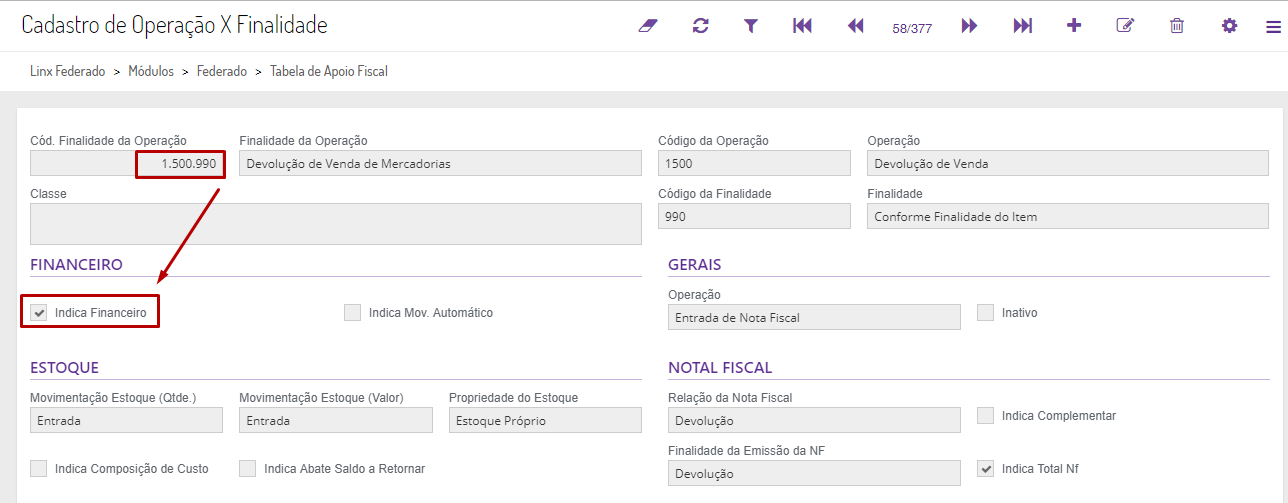Go to the previous record
This screenshot has width=1288, height=503.
(855, 26)
